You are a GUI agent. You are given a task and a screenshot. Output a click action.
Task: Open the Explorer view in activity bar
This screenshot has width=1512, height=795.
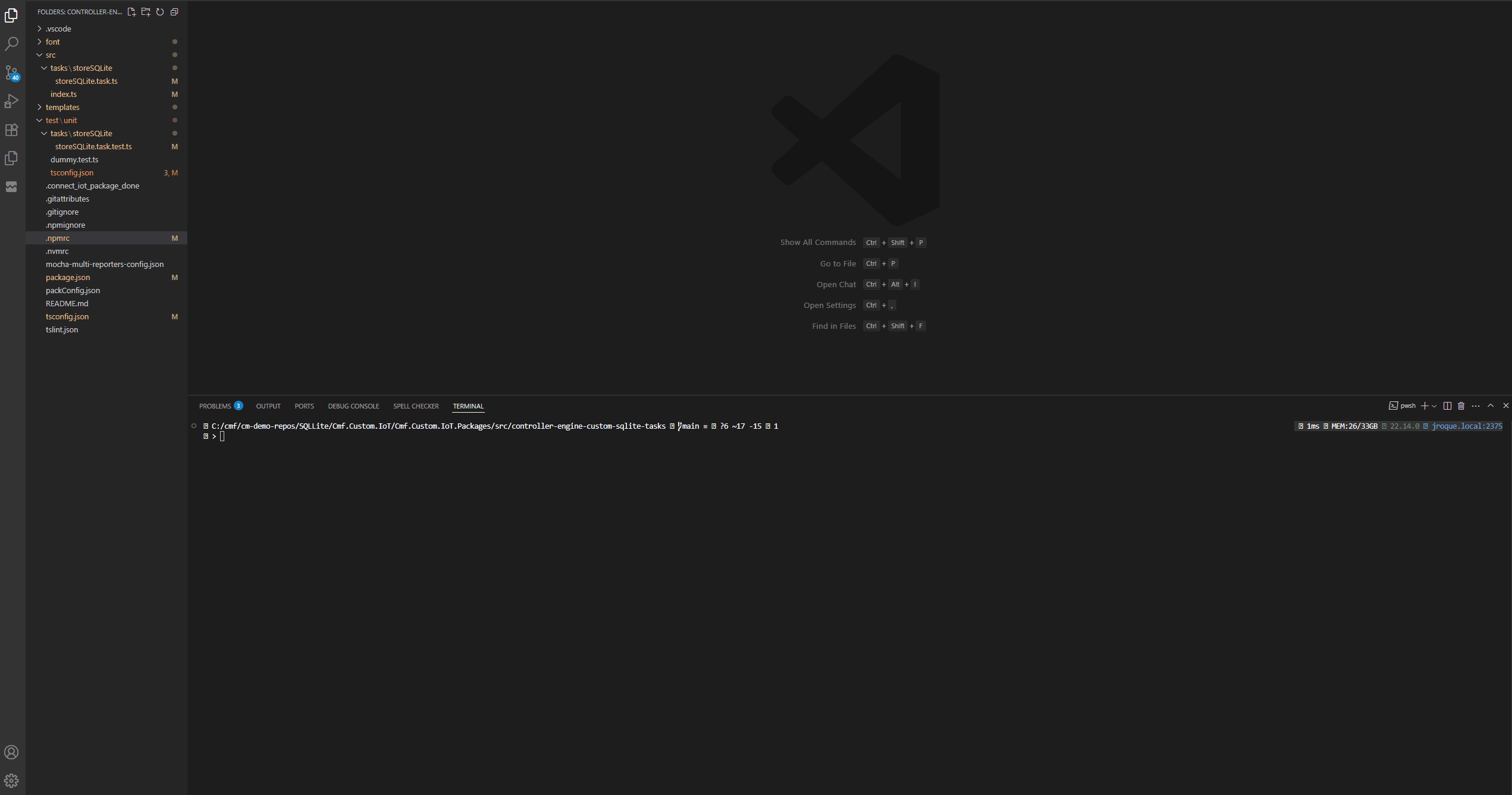11,15
